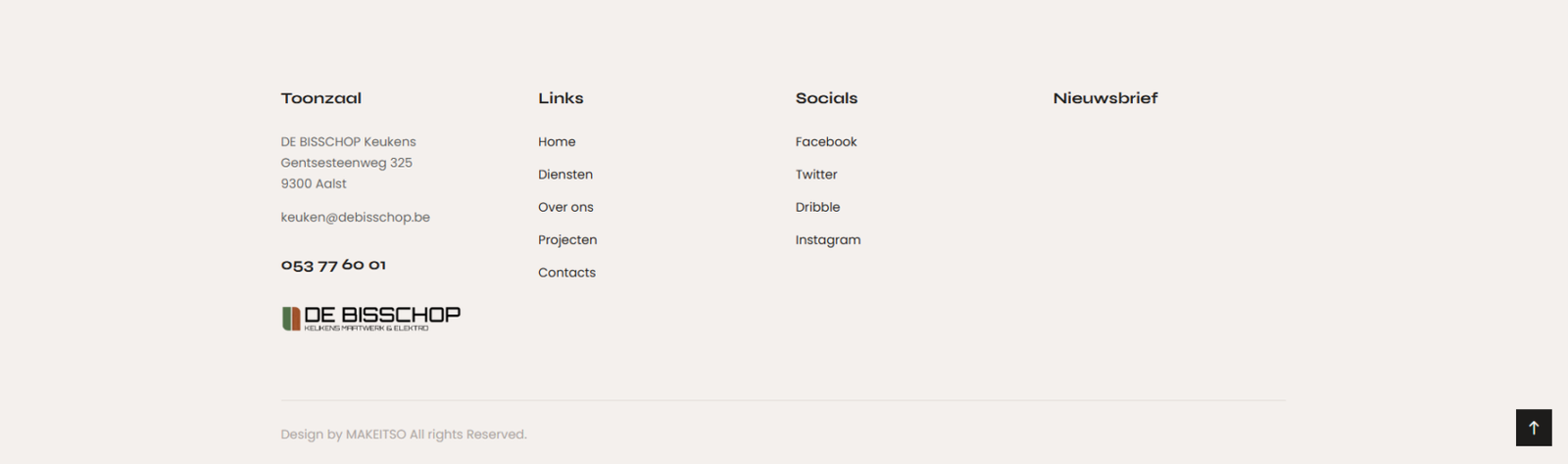Click the DE BISSCHOP Keukens address text

[x=348, y=142]
